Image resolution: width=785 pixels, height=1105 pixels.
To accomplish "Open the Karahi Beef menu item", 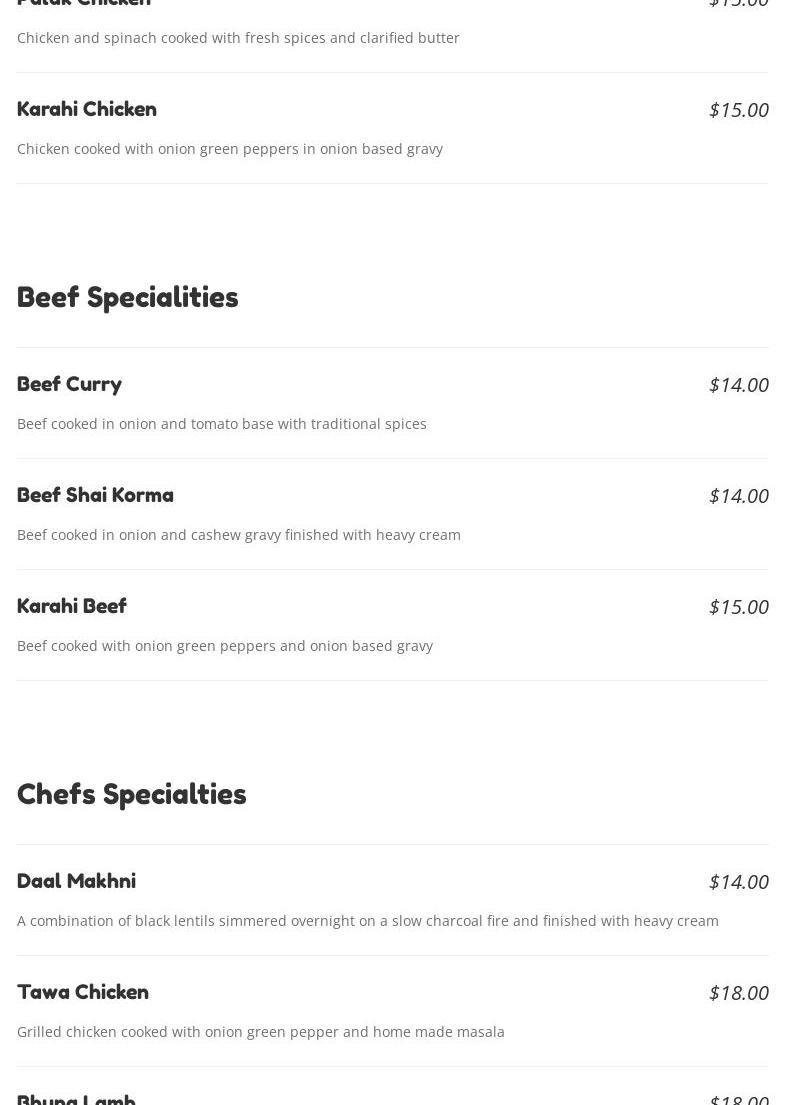I will (72, 606).
